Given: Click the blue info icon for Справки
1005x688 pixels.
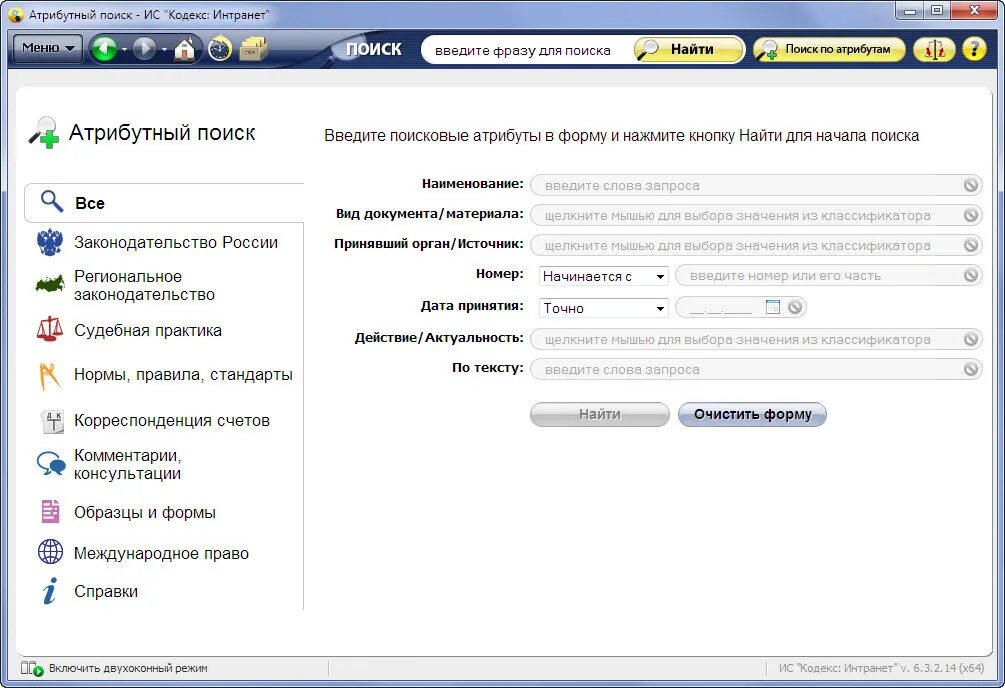Looking at the screenshot, I should [49, 591].
